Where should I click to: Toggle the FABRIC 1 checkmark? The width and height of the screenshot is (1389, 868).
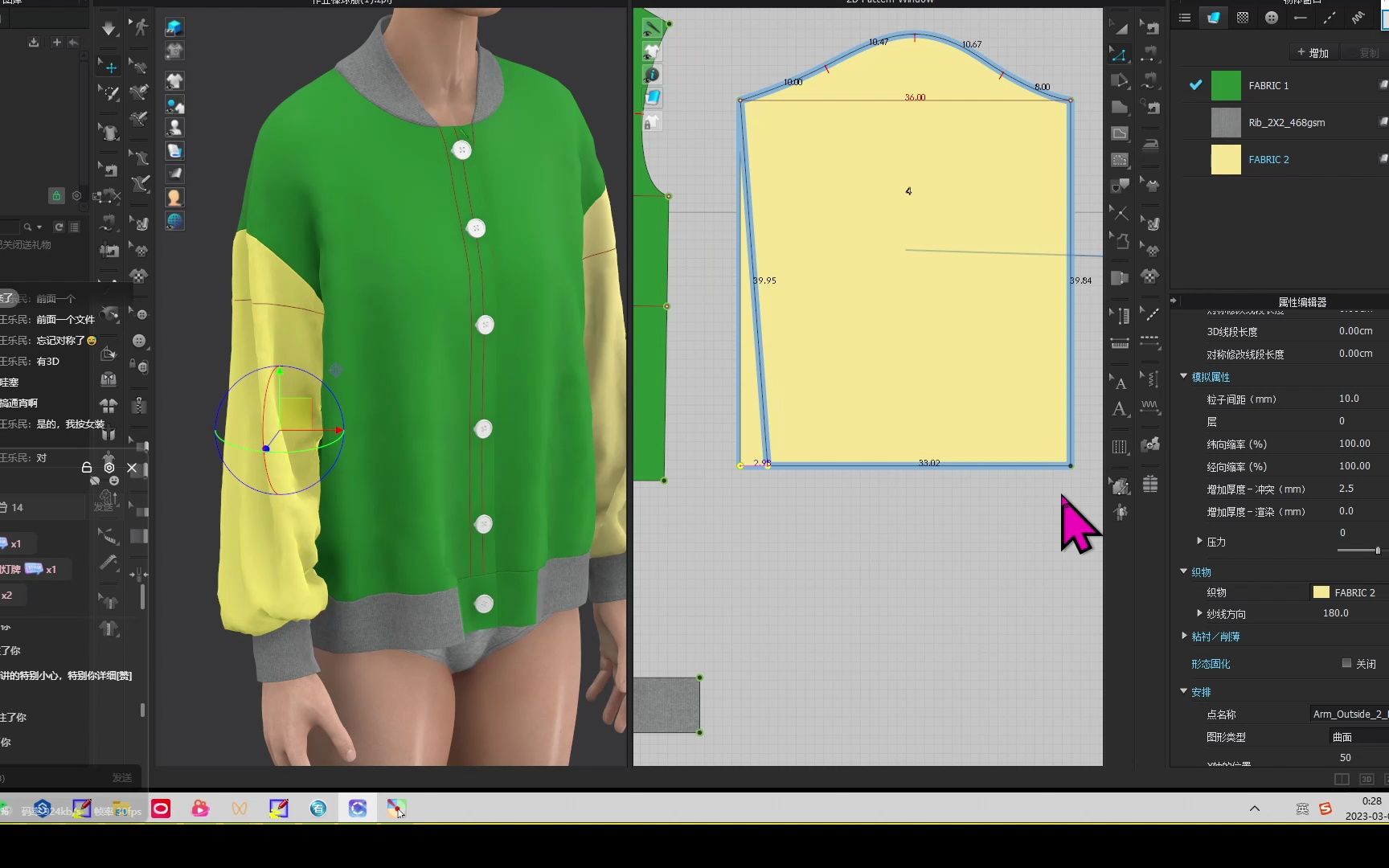click(1195, 84)
